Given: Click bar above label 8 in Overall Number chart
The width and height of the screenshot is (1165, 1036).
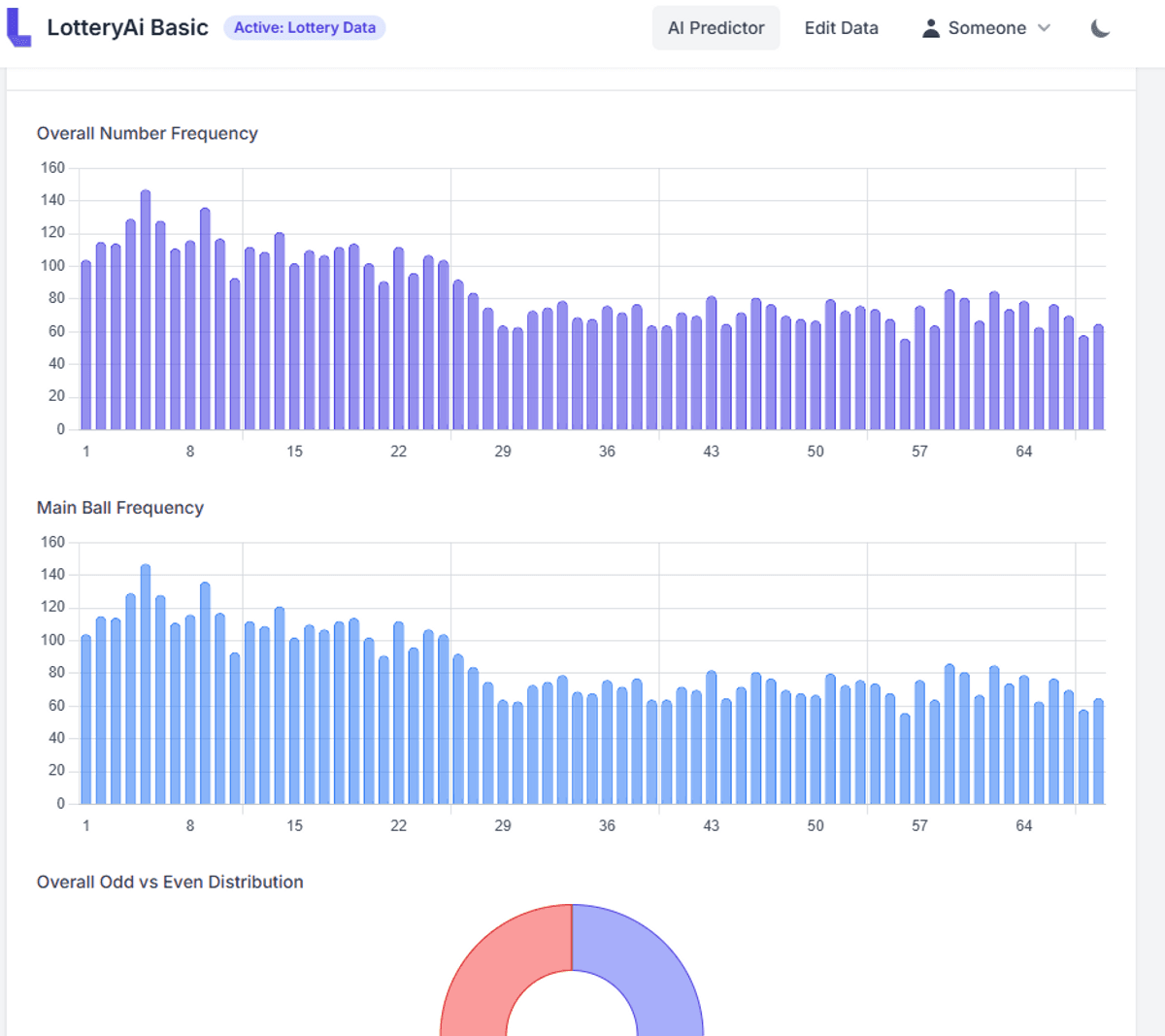Looking at the screenshot, I should click(x=190, y=335).
